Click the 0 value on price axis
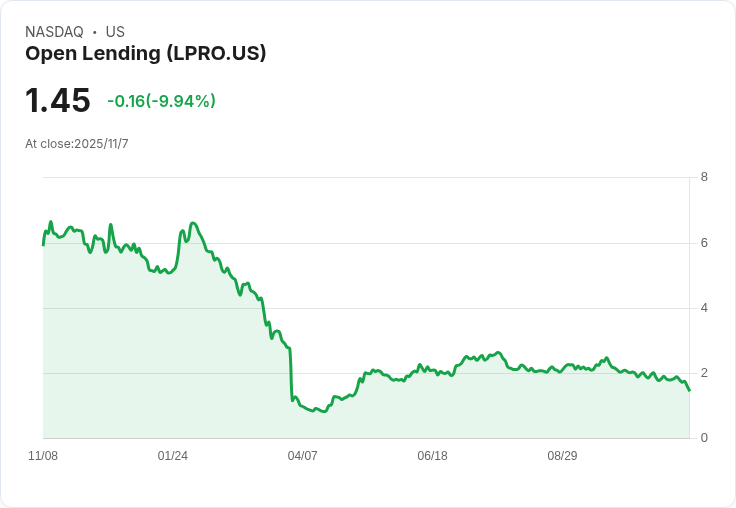This screenshot has height=508, width=736. [704, 438]
